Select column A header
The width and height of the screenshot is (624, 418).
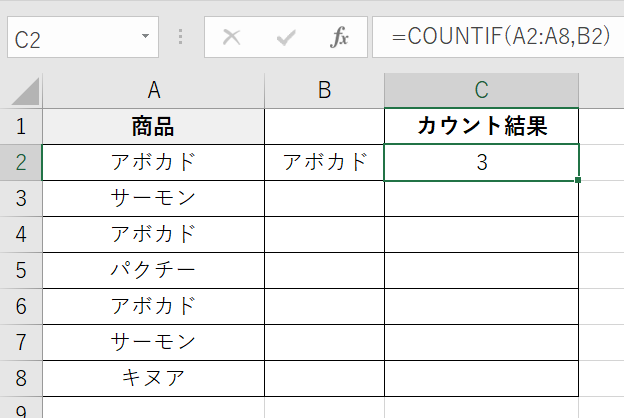154,91
